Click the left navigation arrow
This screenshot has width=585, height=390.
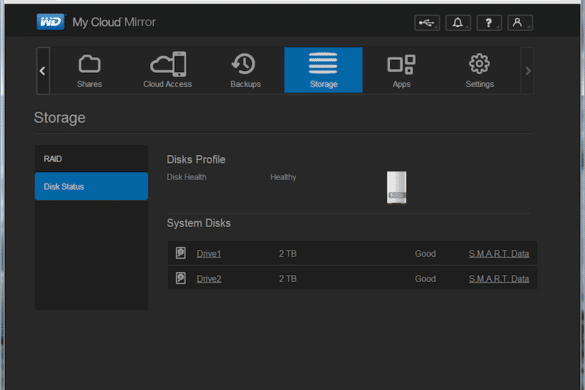tap(43, 71)
